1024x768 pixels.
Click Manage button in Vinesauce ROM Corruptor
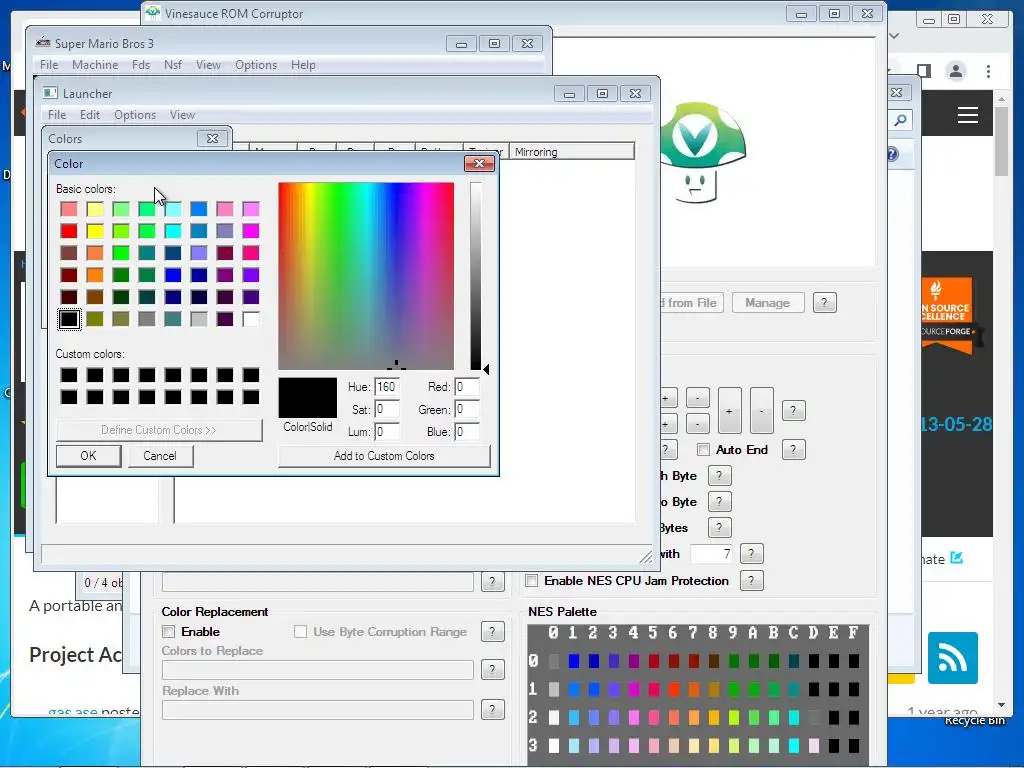tap(767, 303)
